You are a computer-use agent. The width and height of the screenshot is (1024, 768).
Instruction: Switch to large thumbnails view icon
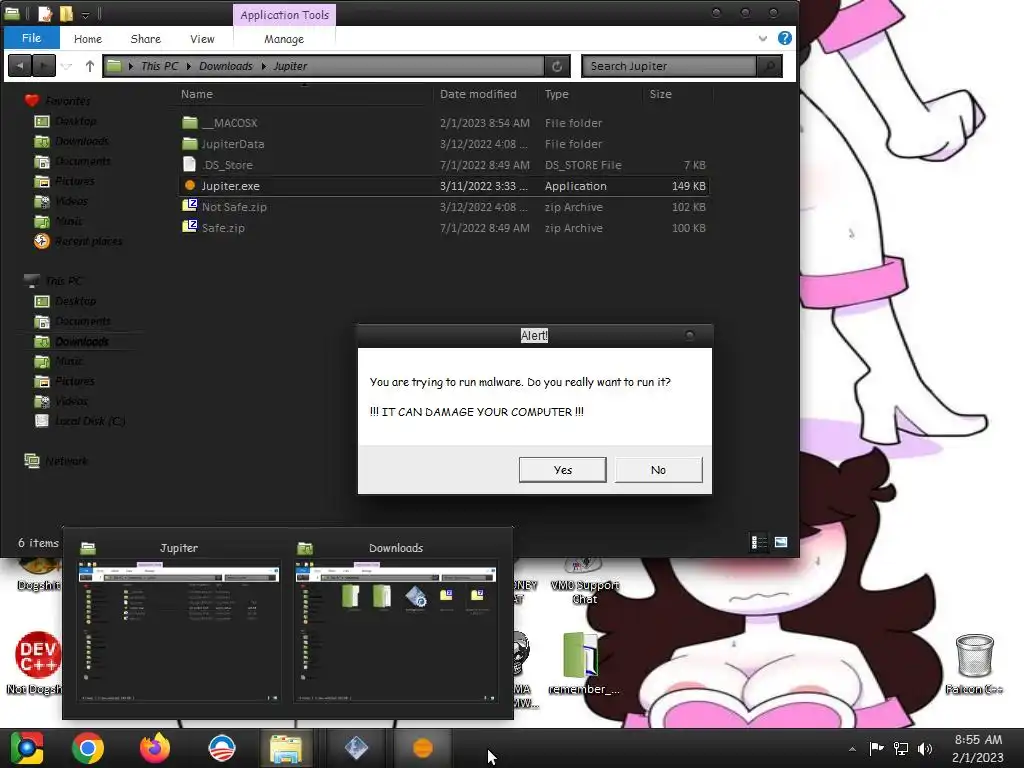pos(780,542)
